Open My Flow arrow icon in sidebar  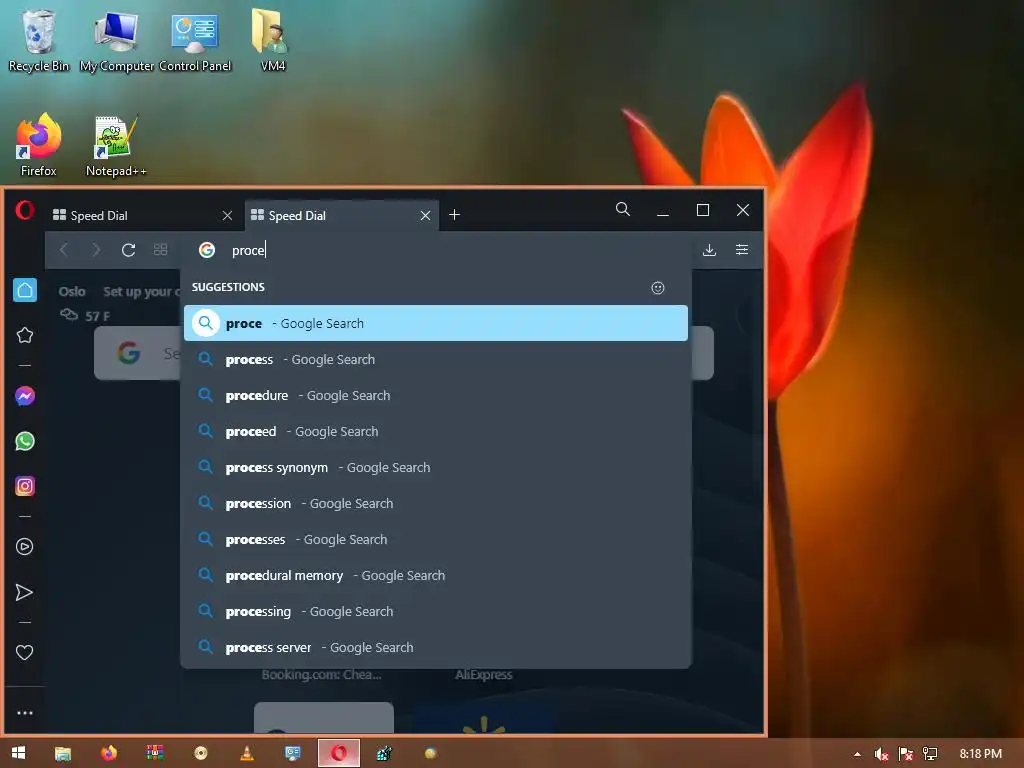pos(25,592)
